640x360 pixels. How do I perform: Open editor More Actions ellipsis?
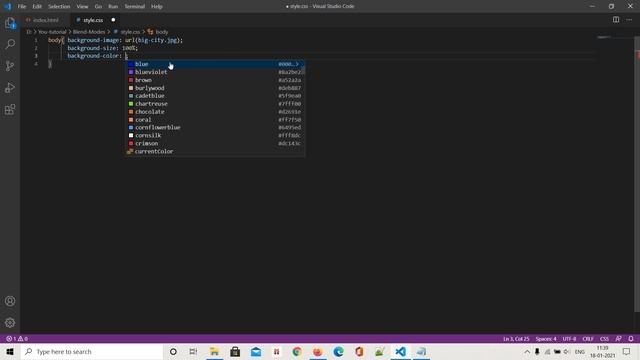(x=629, y=20)
